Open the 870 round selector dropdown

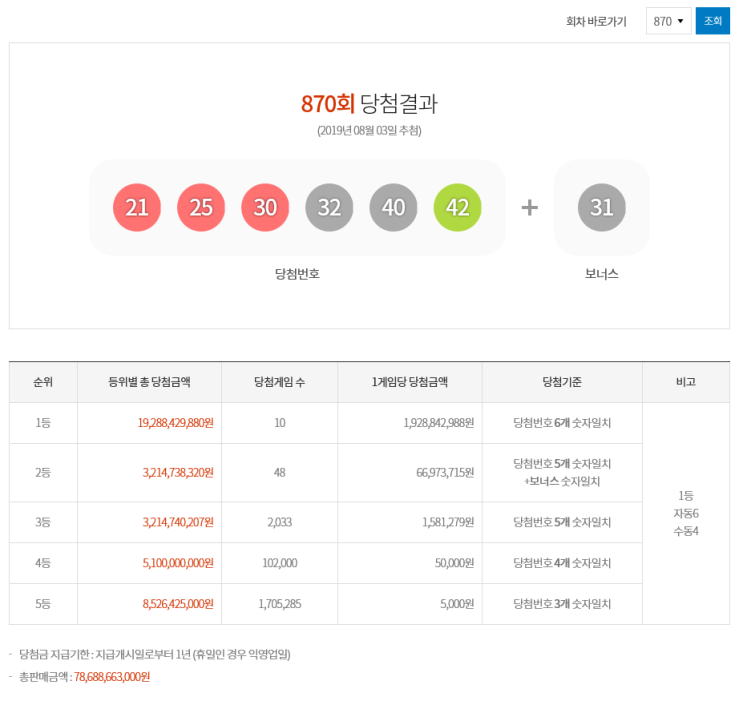pos(668,21)
